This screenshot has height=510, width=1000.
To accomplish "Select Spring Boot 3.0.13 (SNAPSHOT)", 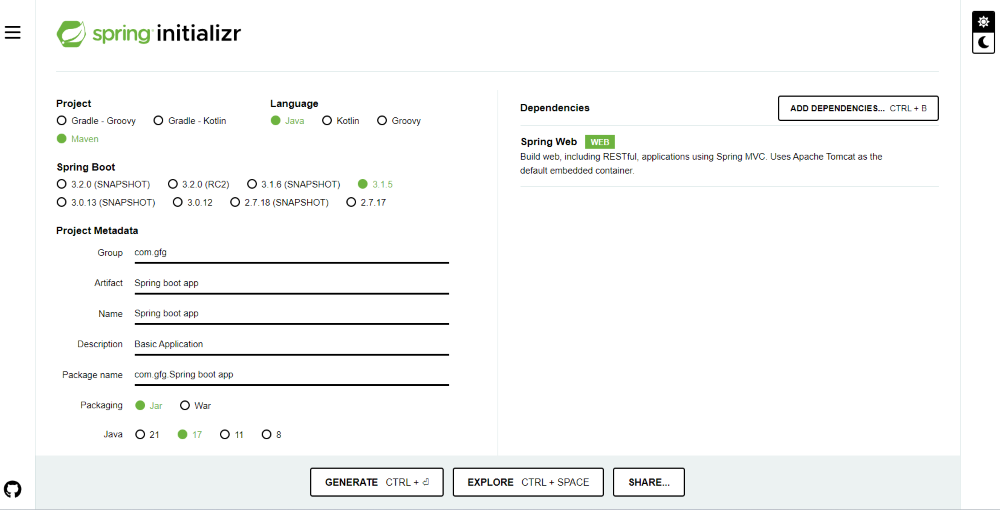I will pos(106,202).
